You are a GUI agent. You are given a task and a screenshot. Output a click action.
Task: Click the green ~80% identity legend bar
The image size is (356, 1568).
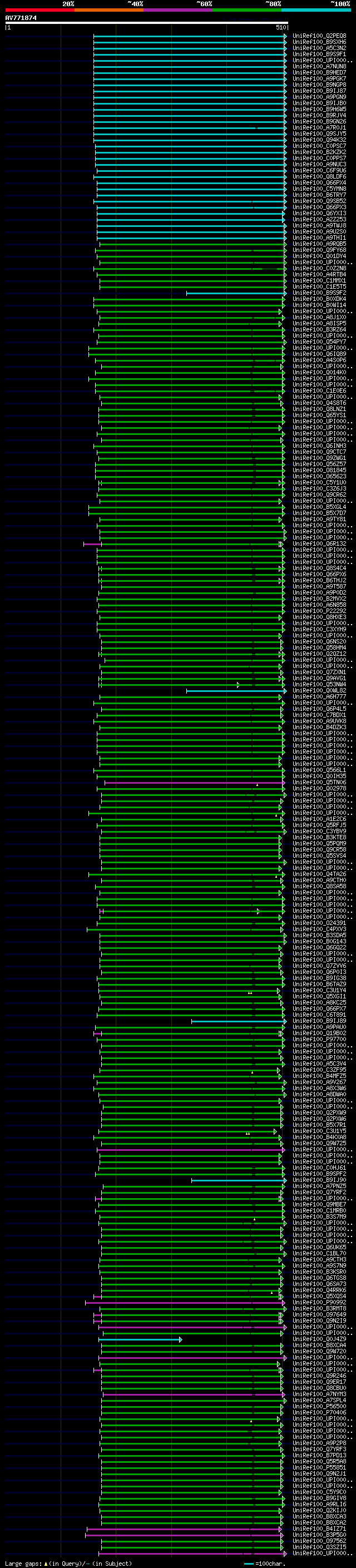coord(247,10)
